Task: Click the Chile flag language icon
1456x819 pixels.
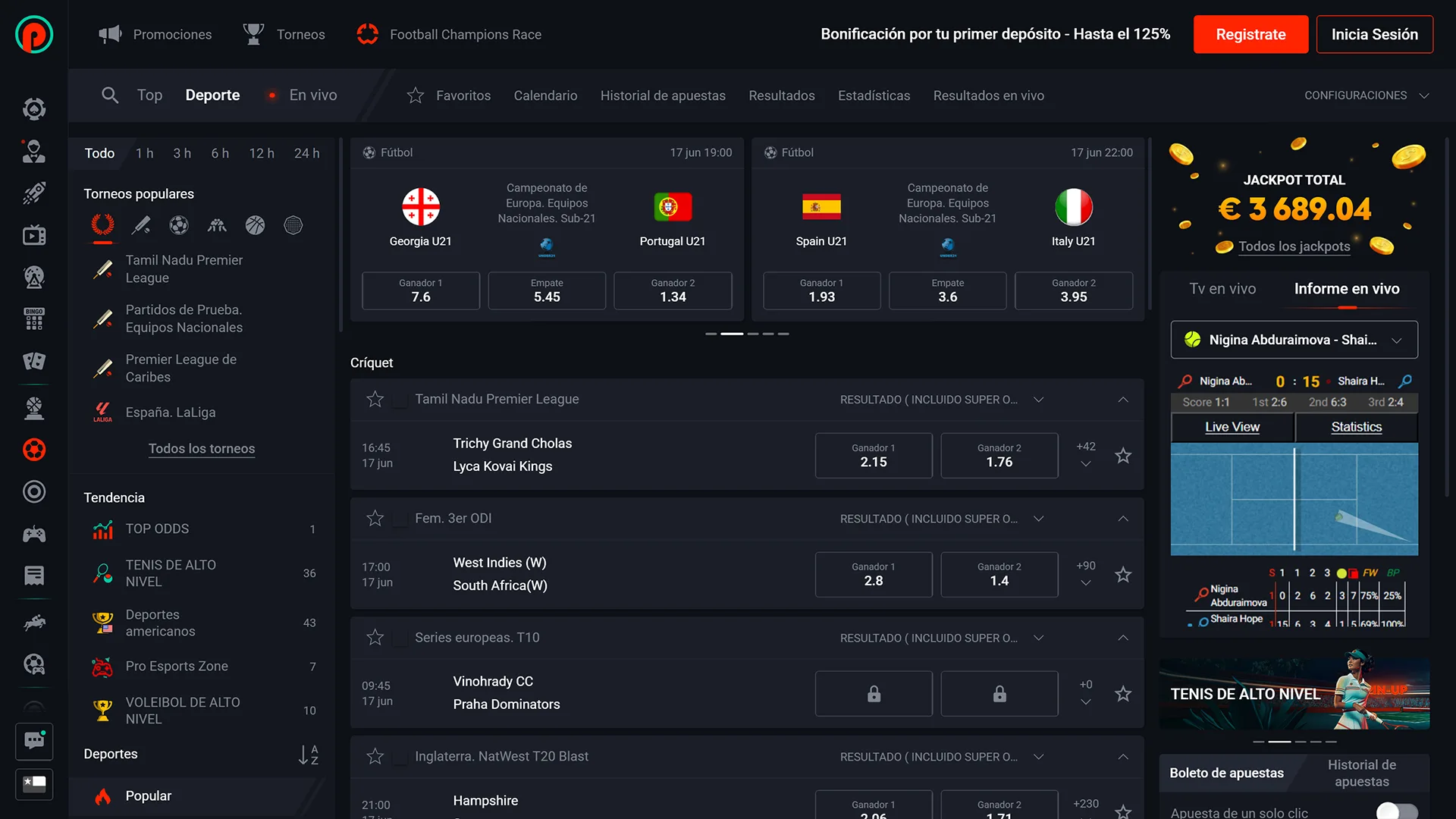Action: click(x=34, y=784)
